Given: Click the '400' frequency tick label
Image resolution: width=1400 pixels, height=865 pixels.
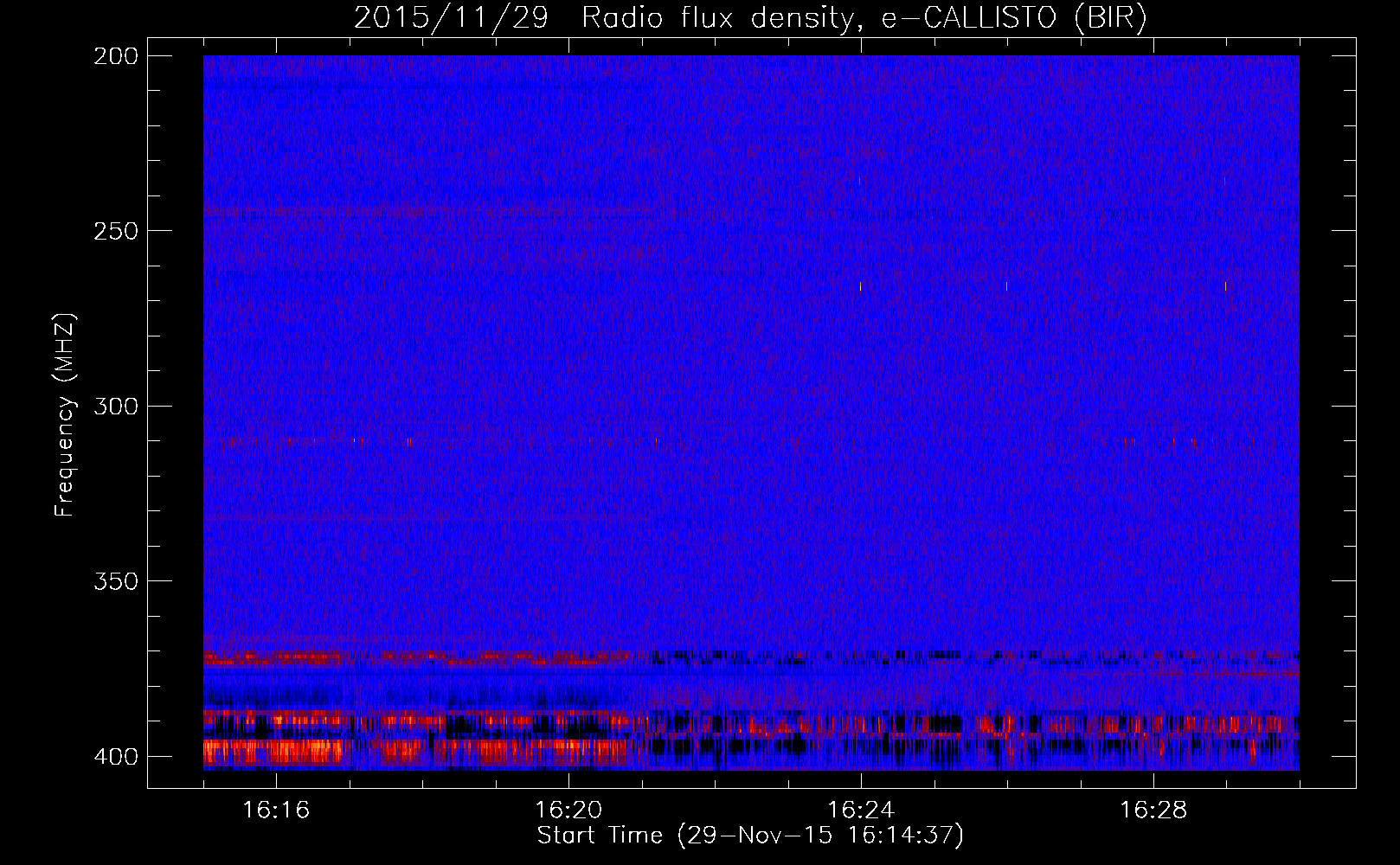Looking at the screenshot, I should click(x=116, y=756).
